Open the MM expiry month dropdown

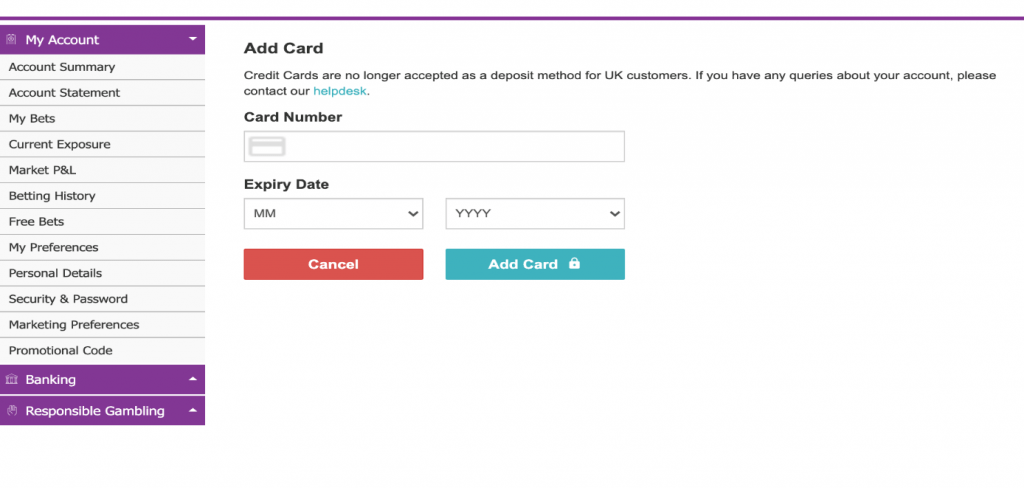[x=334, y=214]
